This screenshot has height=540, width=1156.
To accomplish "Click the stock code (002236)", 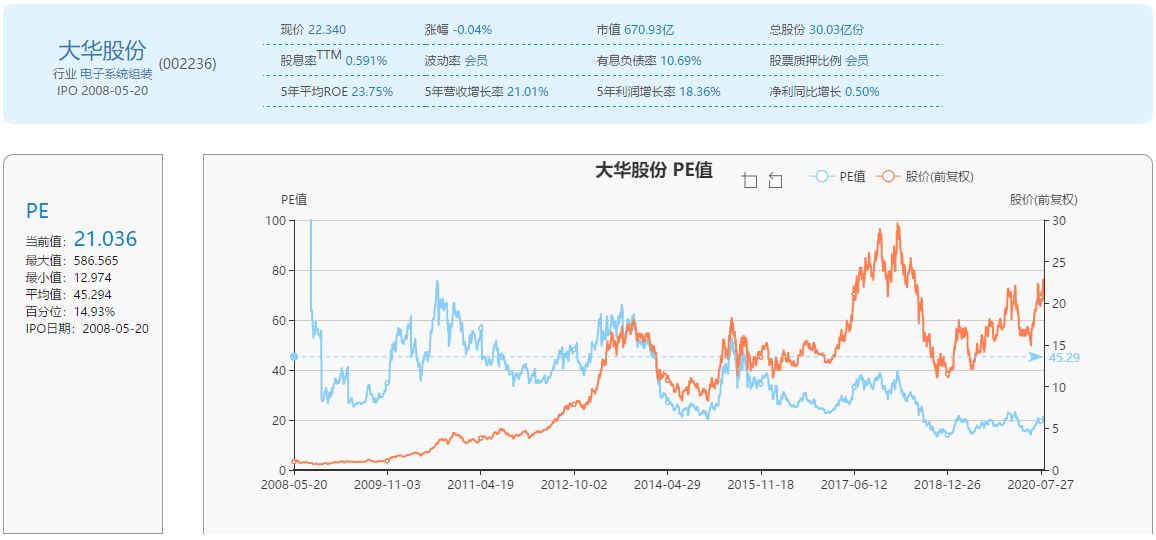I will point(187,64).
